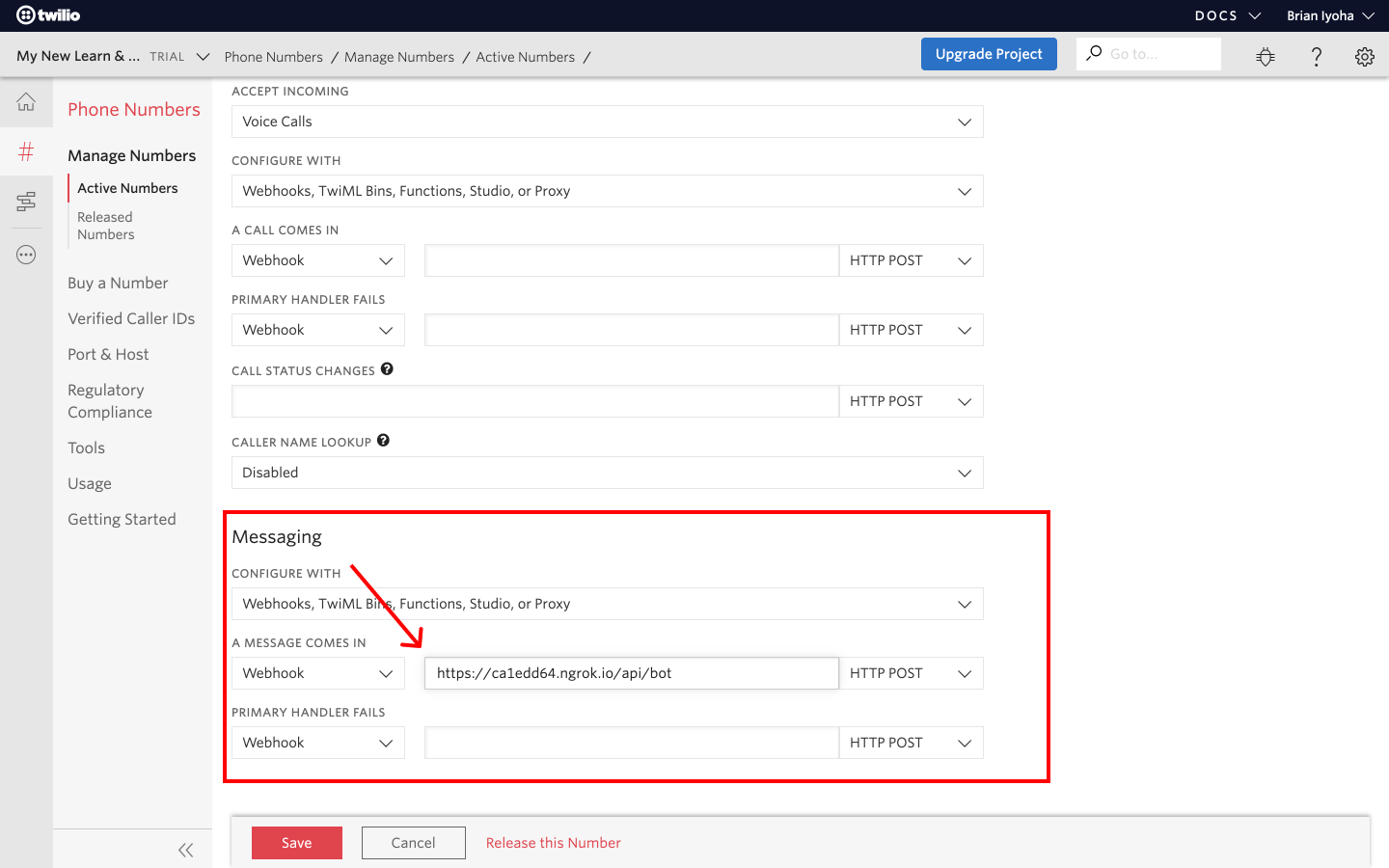Open Verified Caller IDs in sidebar

point(131,318)
